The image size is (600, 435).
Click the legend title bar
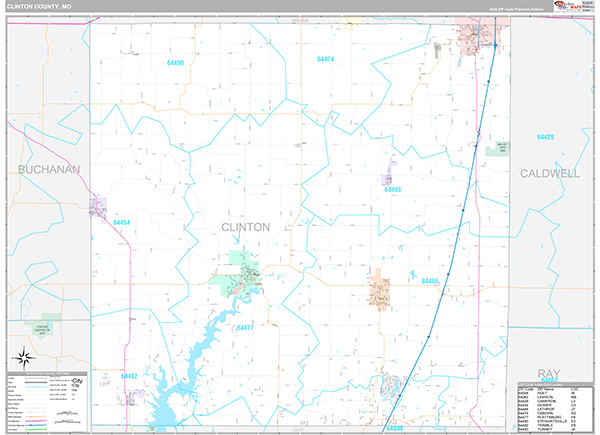47,374
